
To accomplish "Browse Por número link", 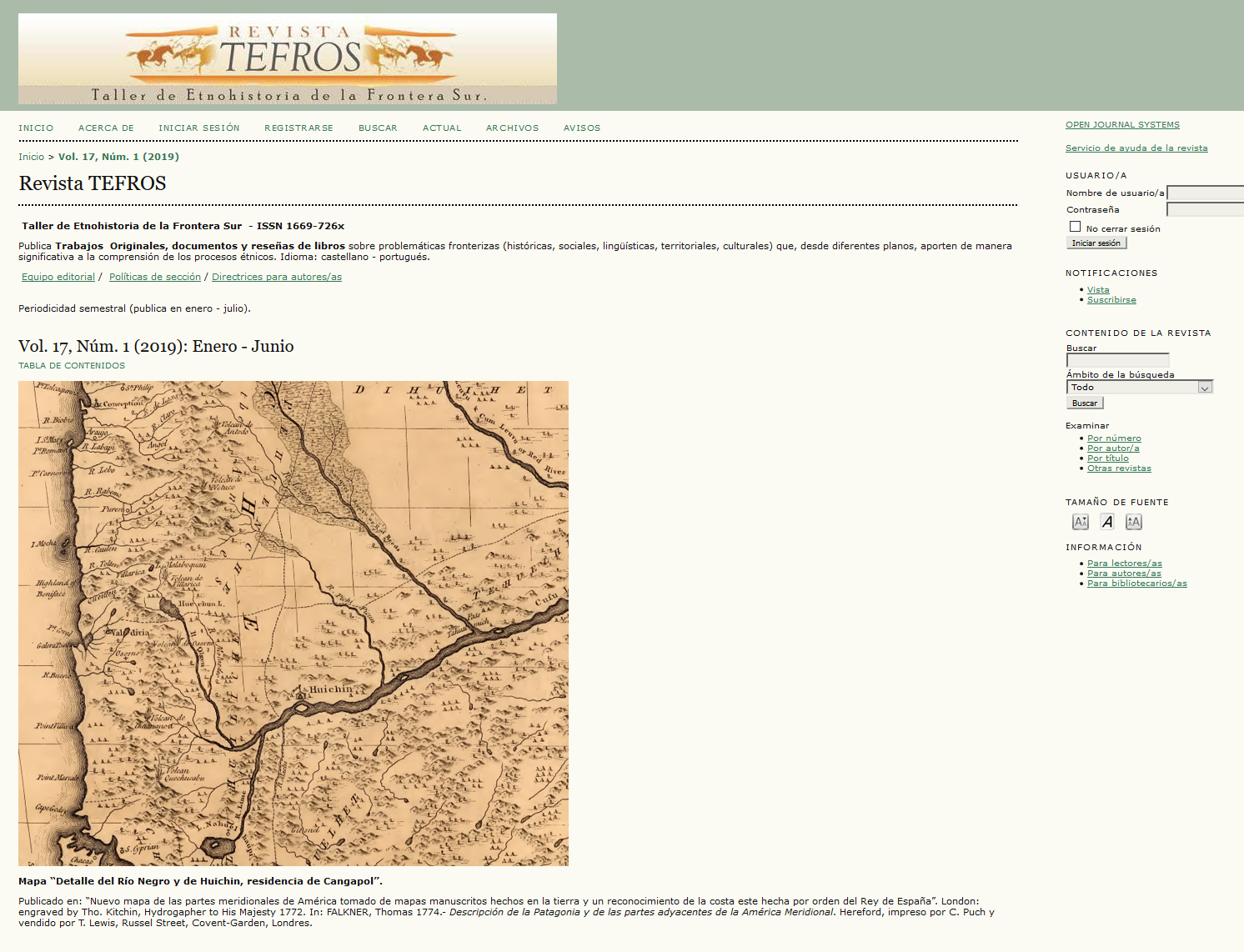I will [x=1114, y=438].
